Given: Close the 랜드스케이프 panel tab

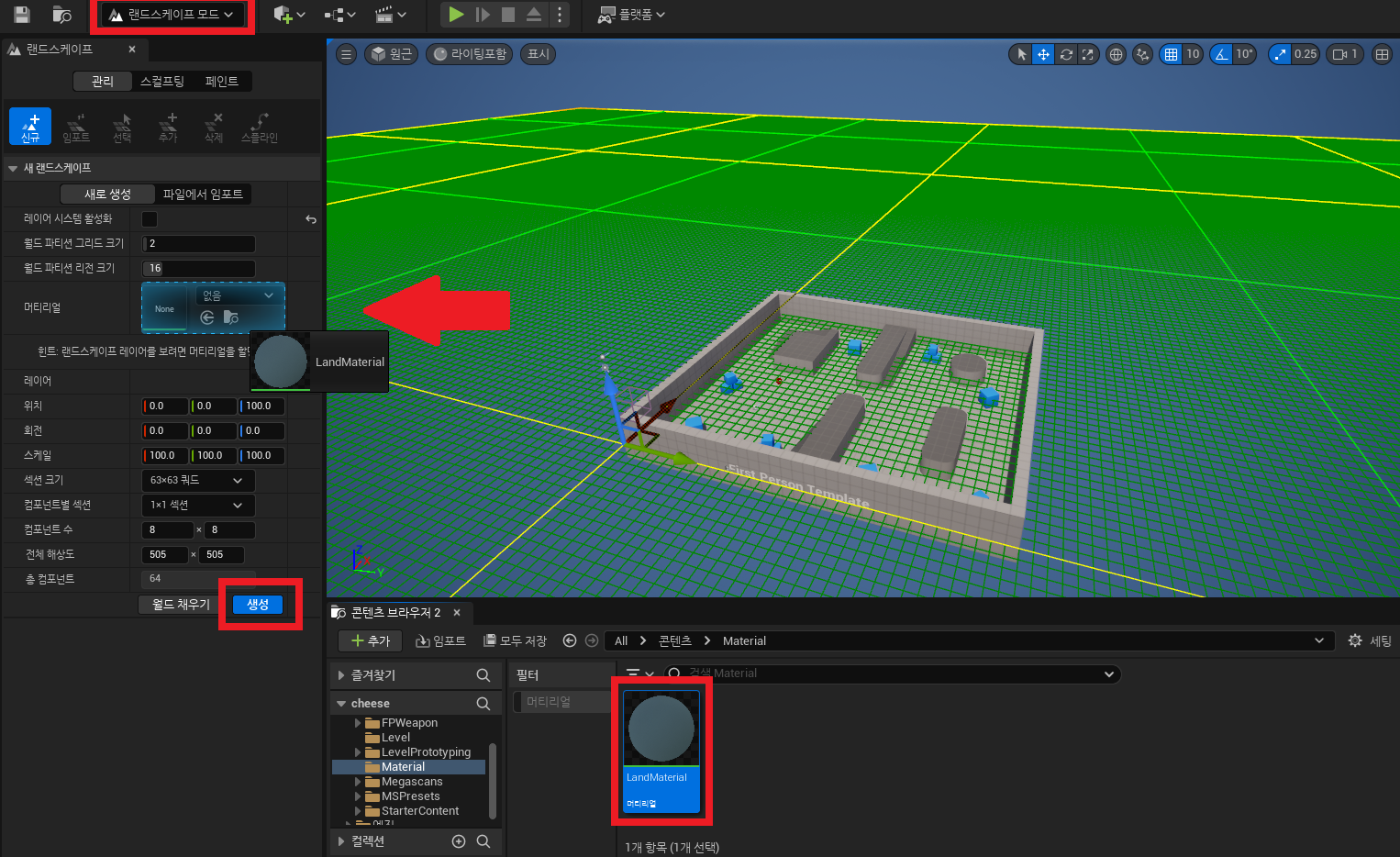Looking at the screenshot, I should click(132, 50).
